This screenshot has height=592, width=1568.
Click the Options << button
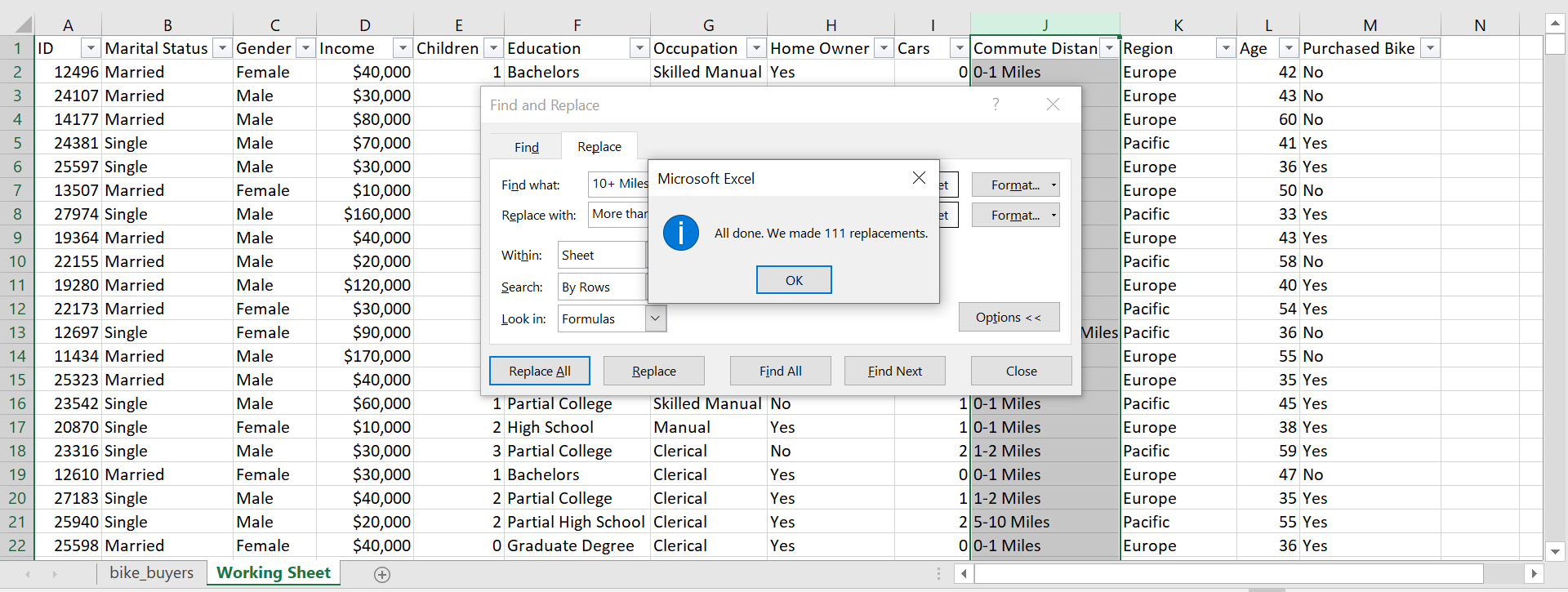click(1009, 318)
